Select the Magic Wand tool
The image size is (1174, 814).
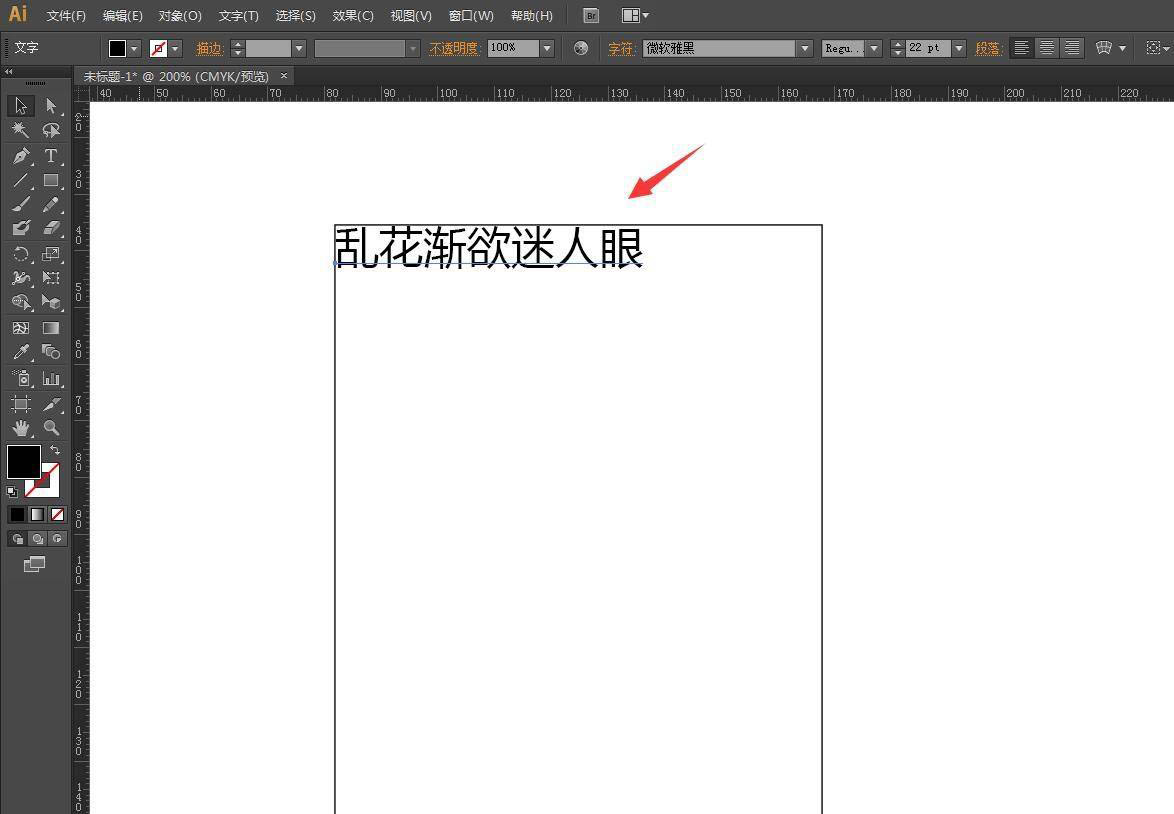[20, 130]
